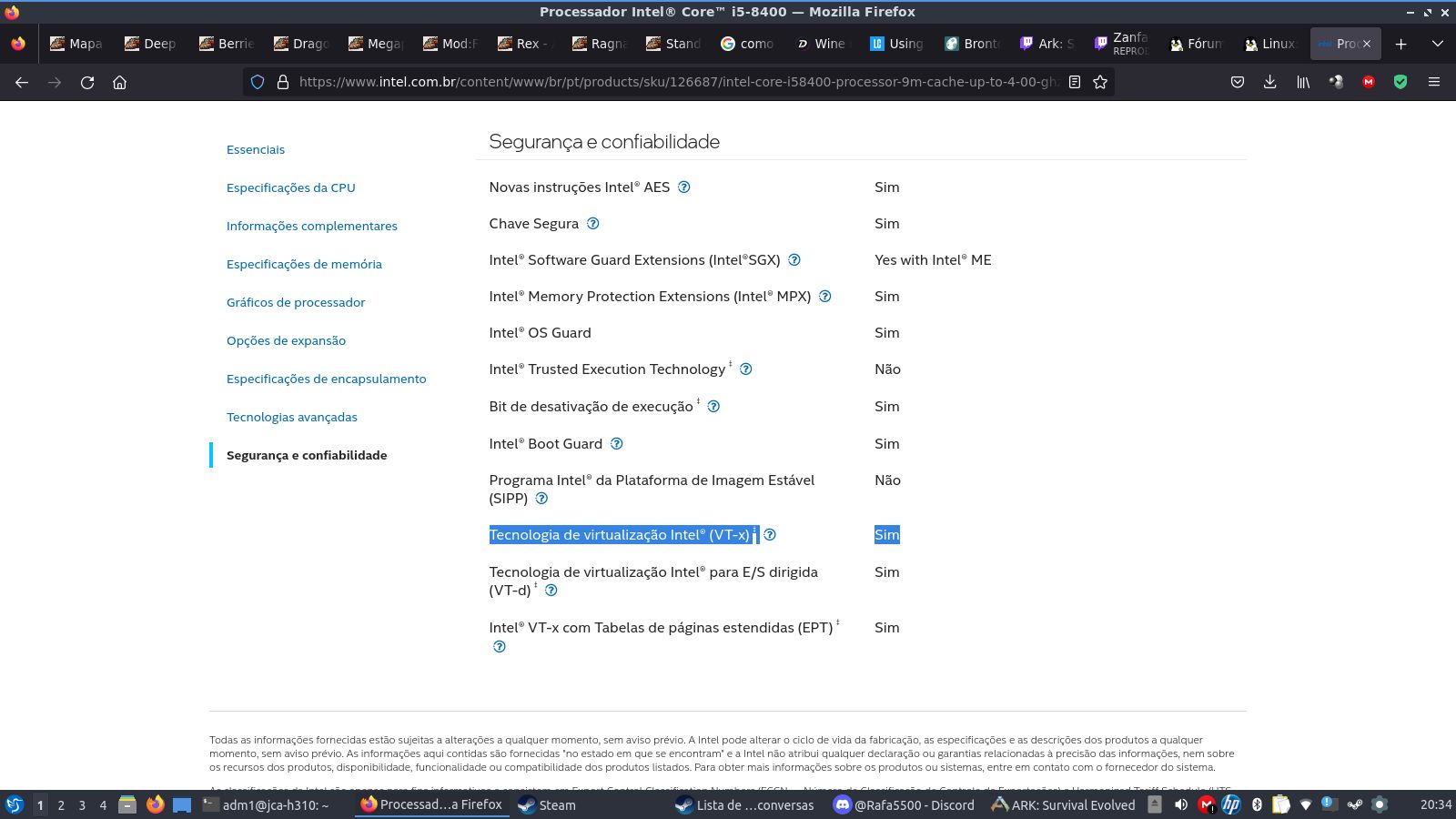
Task: Show help for Novas instruções Intel AES
Action: (684, 187)
